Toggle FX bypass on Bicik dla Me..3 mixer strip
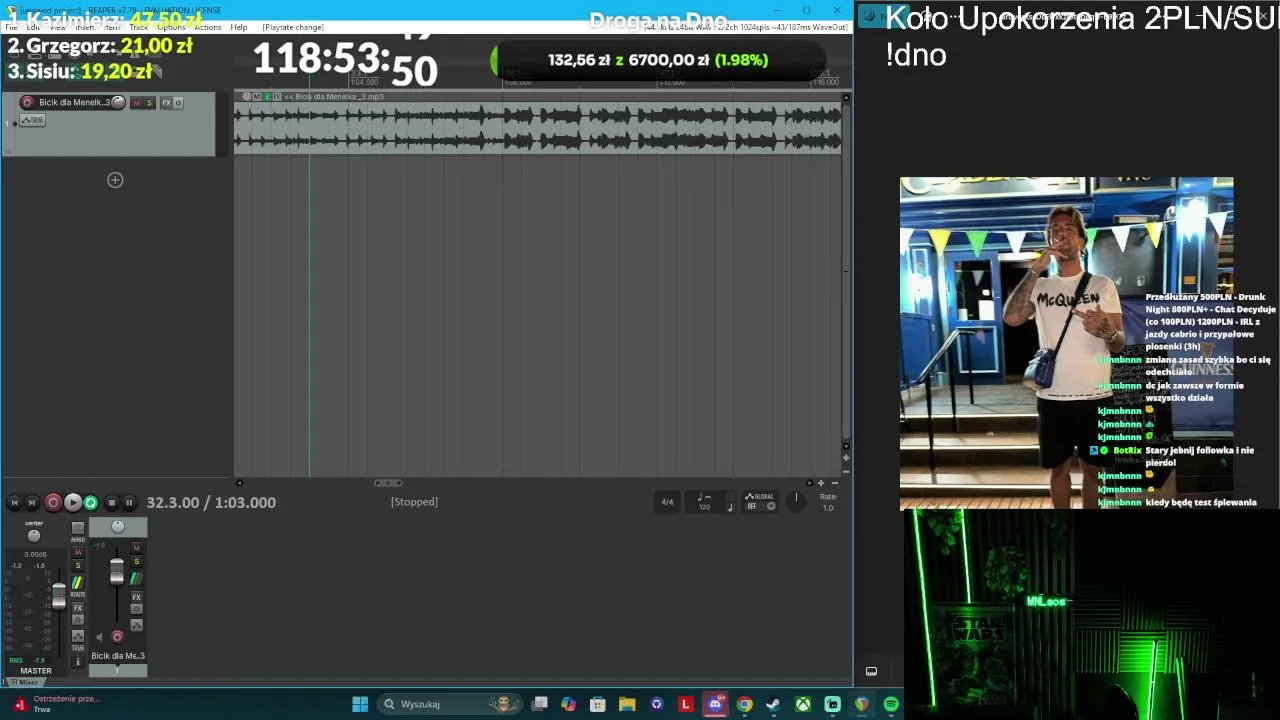This screenshot has height=720, width=1280. point(137,609)
